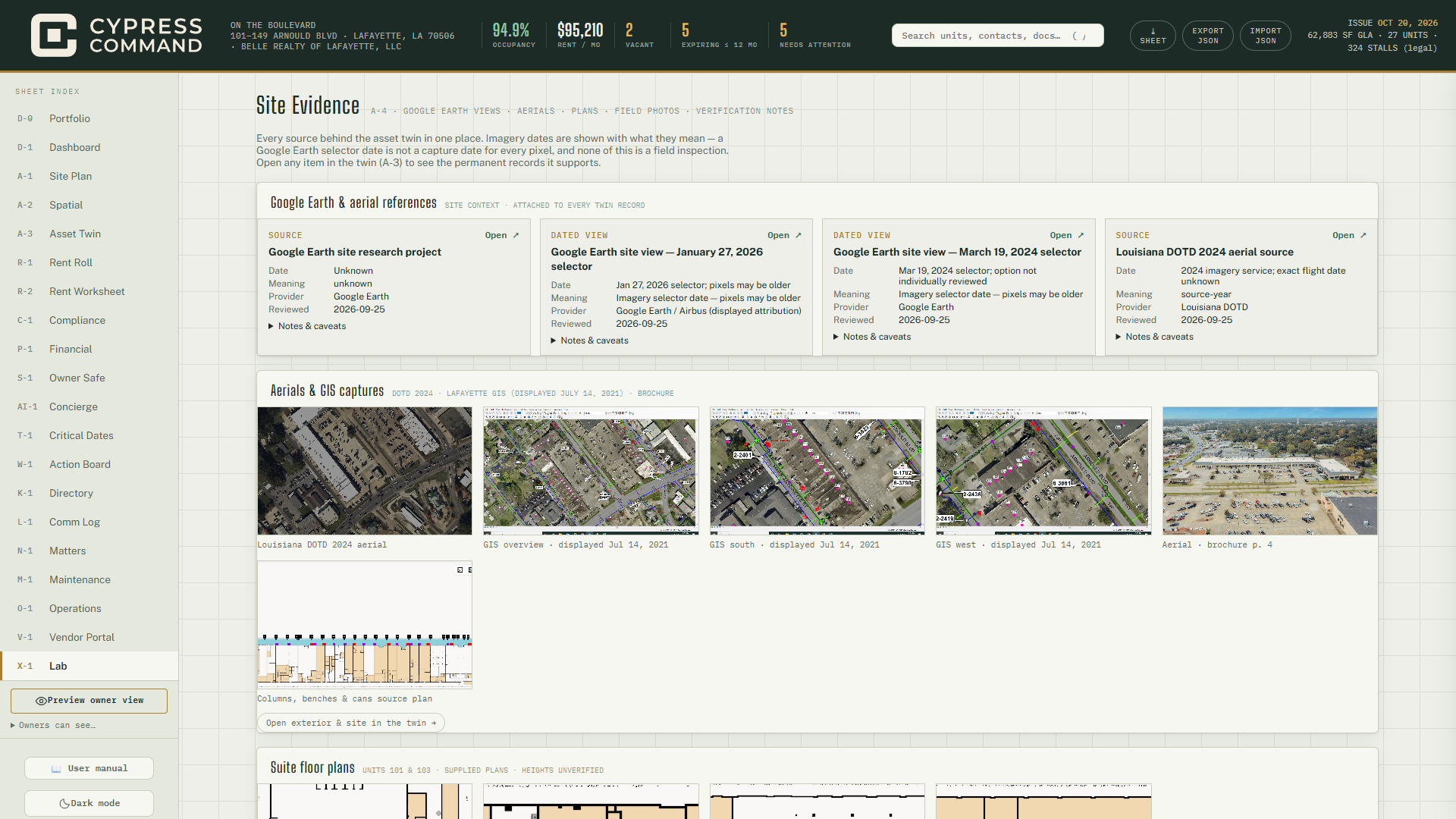Open the first Suite floor plans thumbnail
This screenshot has height=819, width=1456.
tap(365, 801)
